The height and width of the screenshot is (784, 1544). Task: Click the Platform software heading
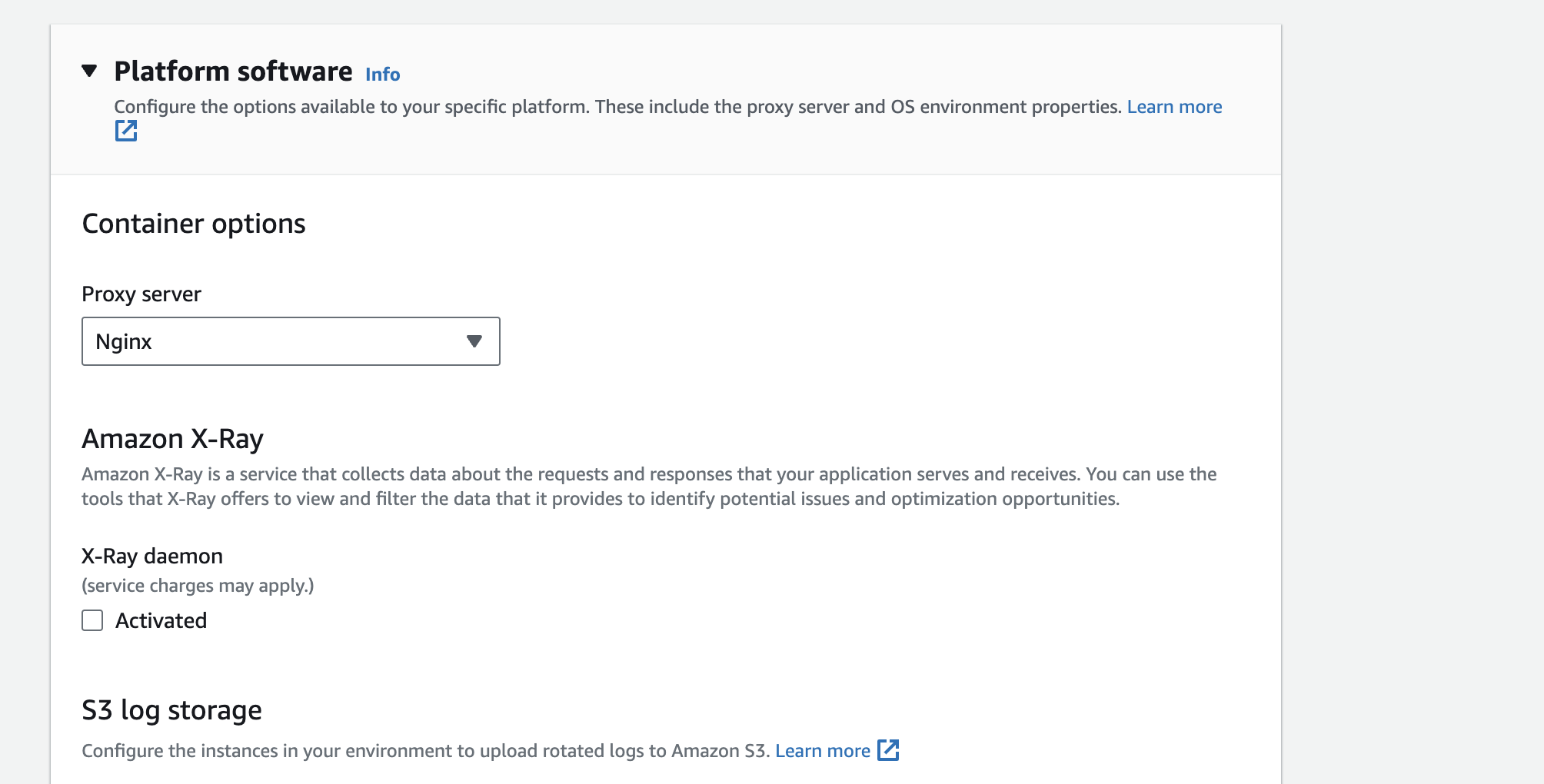point(233,71)
